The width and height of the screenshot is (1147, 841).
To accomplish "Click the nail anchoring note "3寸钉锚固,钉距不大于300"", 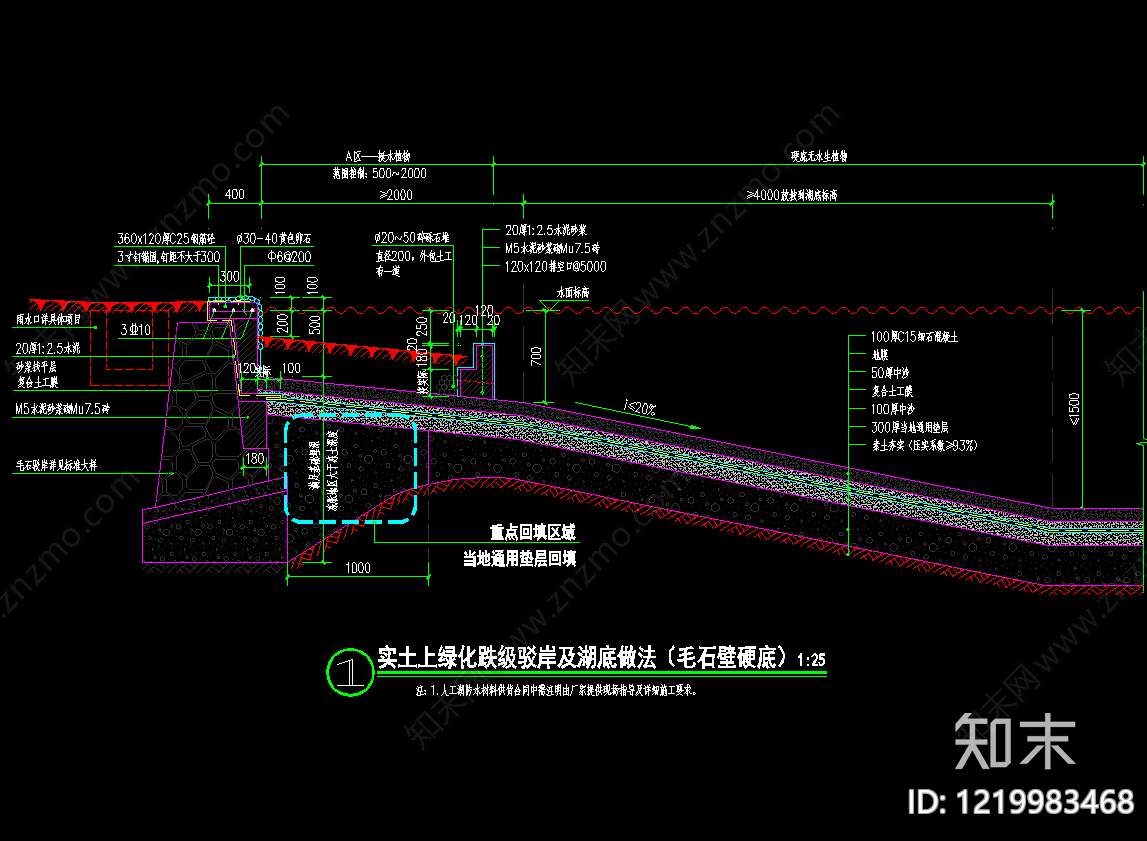I will pos(168,257).
